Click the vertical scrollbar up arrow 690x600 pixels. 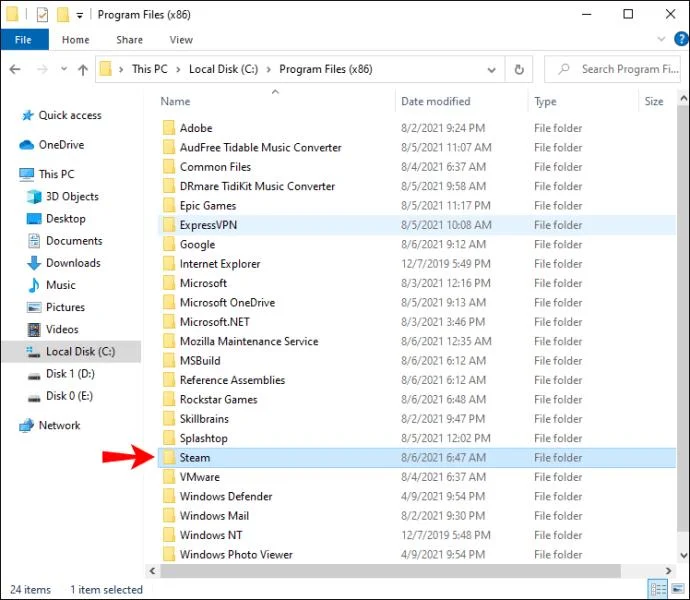click(x=683, y=99)
